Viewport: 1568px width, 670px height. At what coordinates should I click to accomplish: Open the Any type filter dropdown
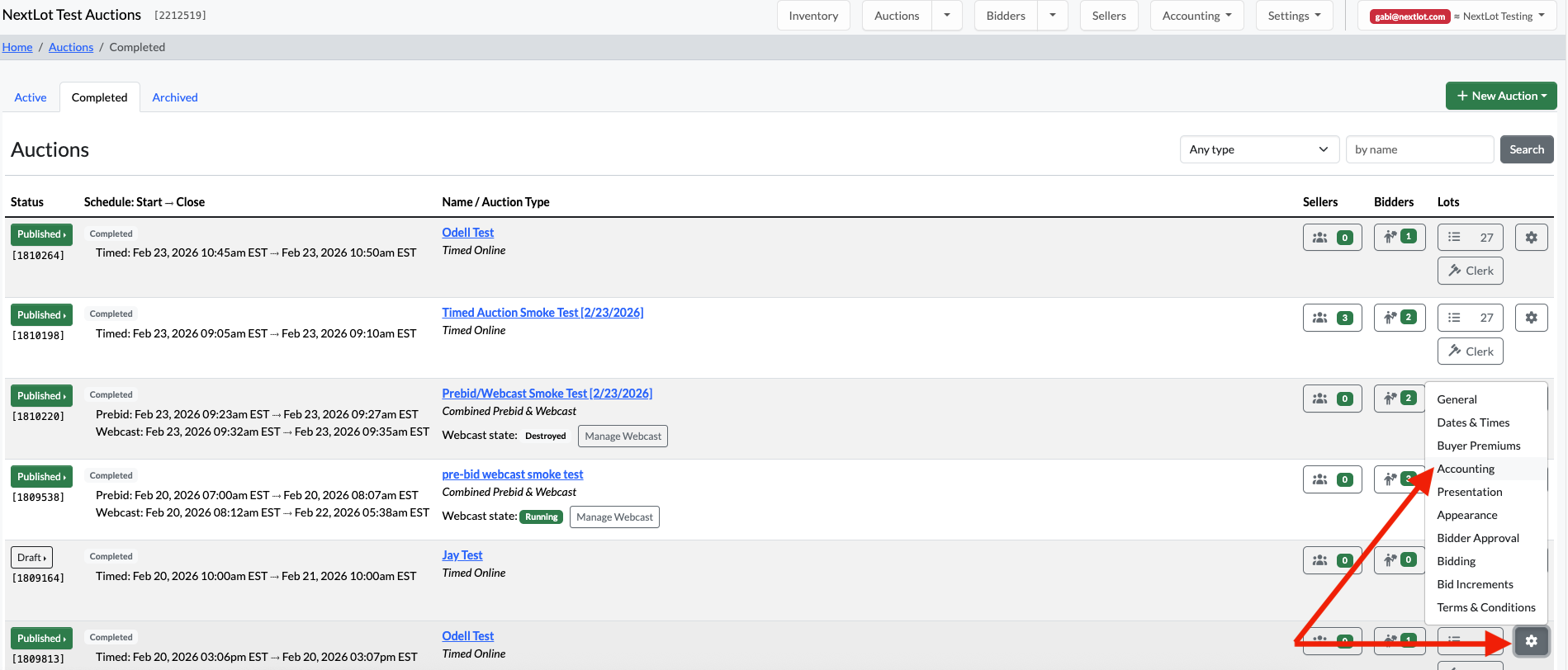[1259, 149]
